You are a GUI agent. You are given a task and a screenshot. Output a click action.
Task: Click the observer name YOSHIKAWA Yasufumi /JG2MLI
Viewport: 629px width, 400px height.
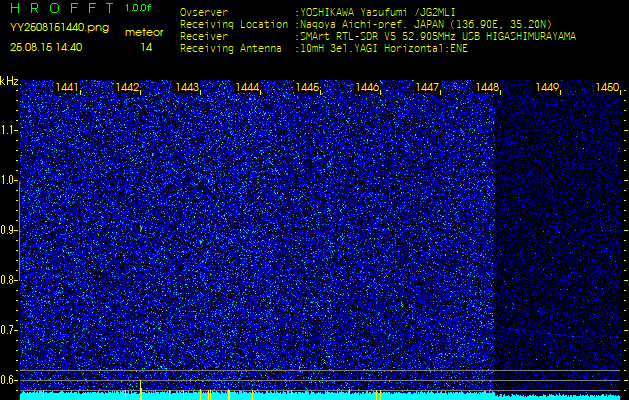click(x=378, y=12)
